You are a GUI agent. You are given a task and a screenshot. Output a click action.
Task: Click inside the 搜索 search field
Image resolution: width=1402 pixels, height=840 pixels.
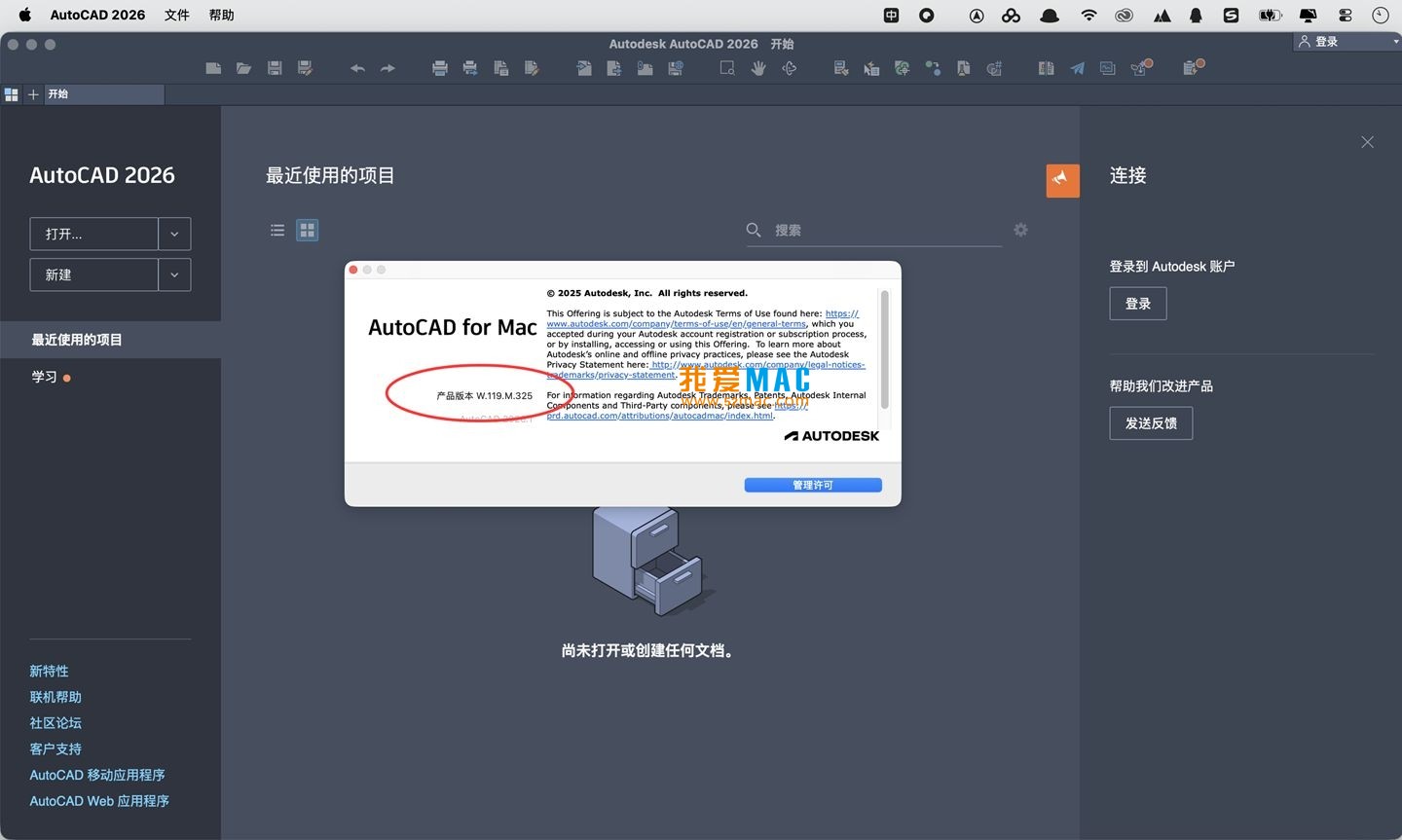click(x=867, y=230)
